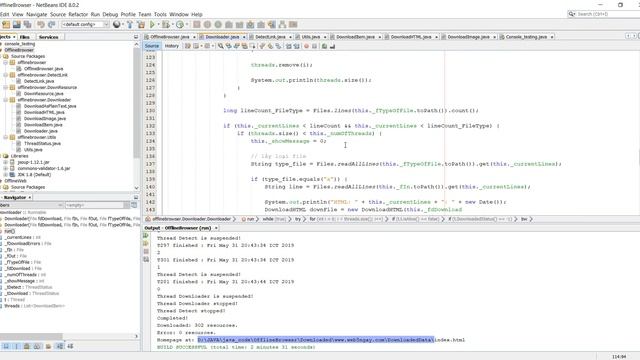This screenshot has height=360, width=640.
Task: Click first filter icon in Navigator bottom bar
Action: 6,346
